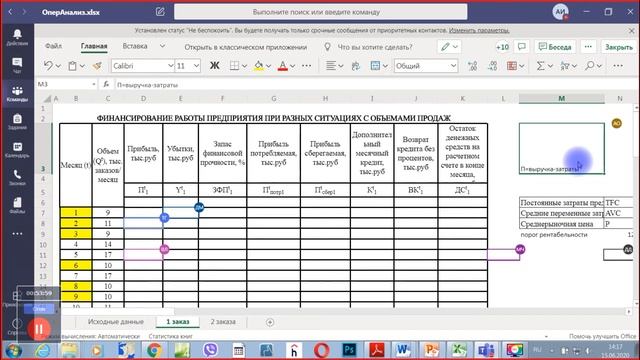Viewport: 640px width, 360px height.
Task: Open the Sort and Filter icon
Action: pyautogui.click(x=565, y=66)
